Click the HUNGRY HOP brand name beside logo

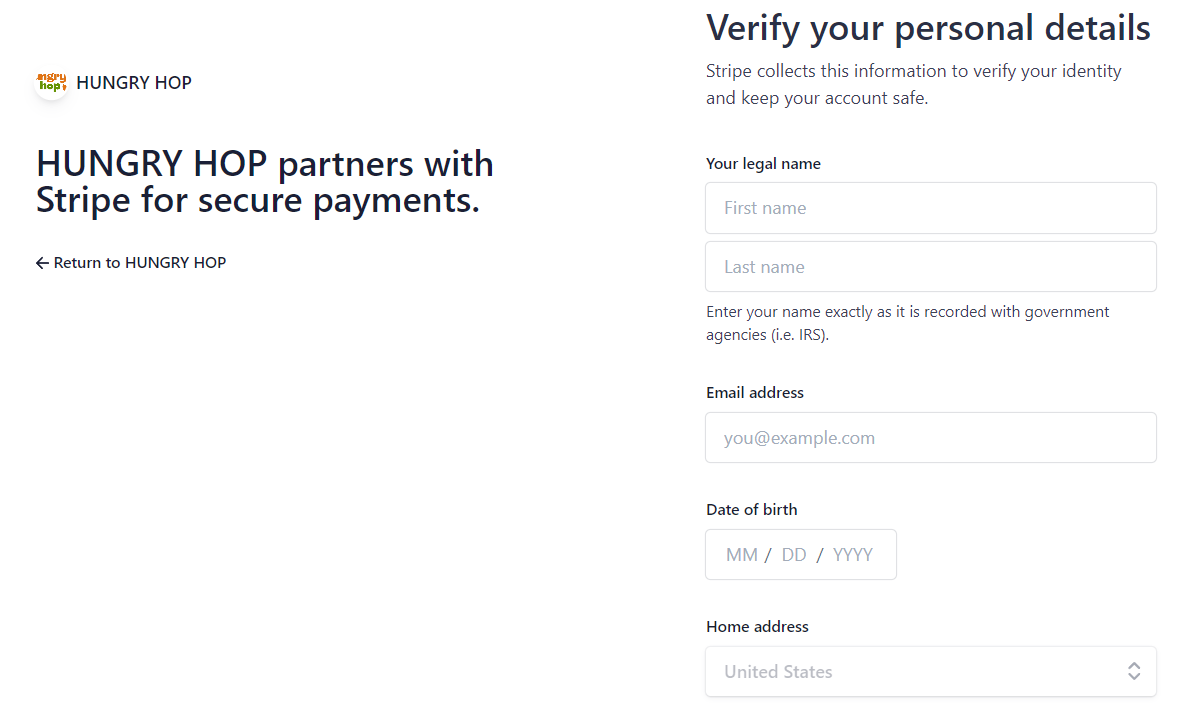(134, 83)
